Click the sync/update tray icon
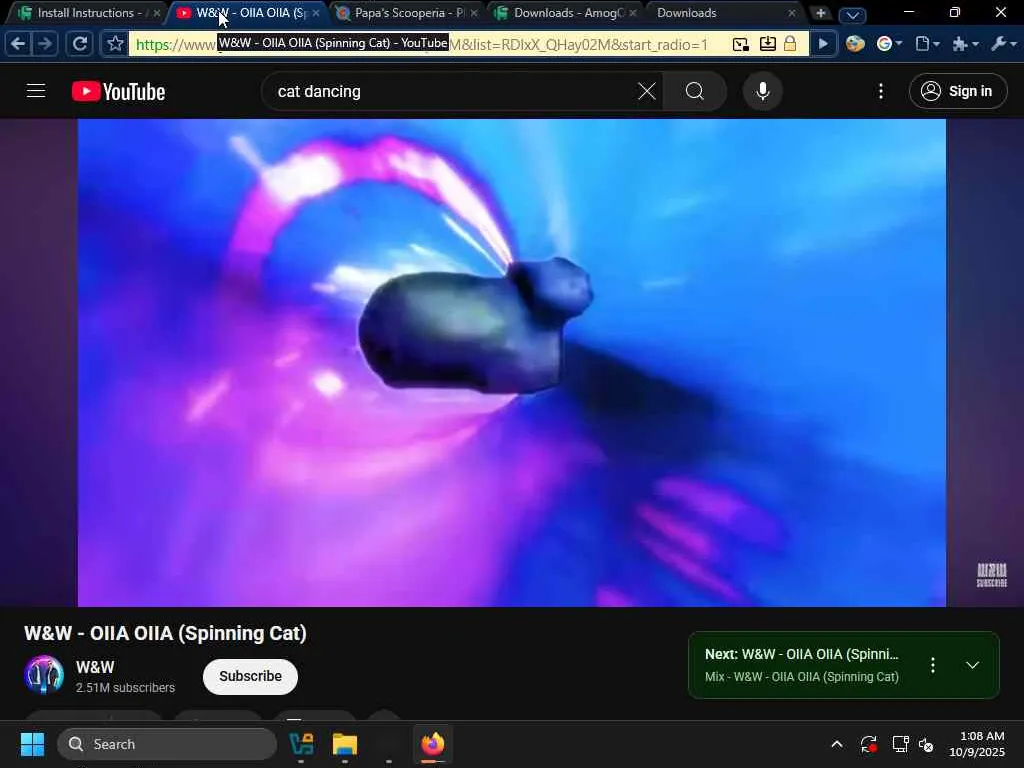1024x768 pixels. click(x=869, y=744)
